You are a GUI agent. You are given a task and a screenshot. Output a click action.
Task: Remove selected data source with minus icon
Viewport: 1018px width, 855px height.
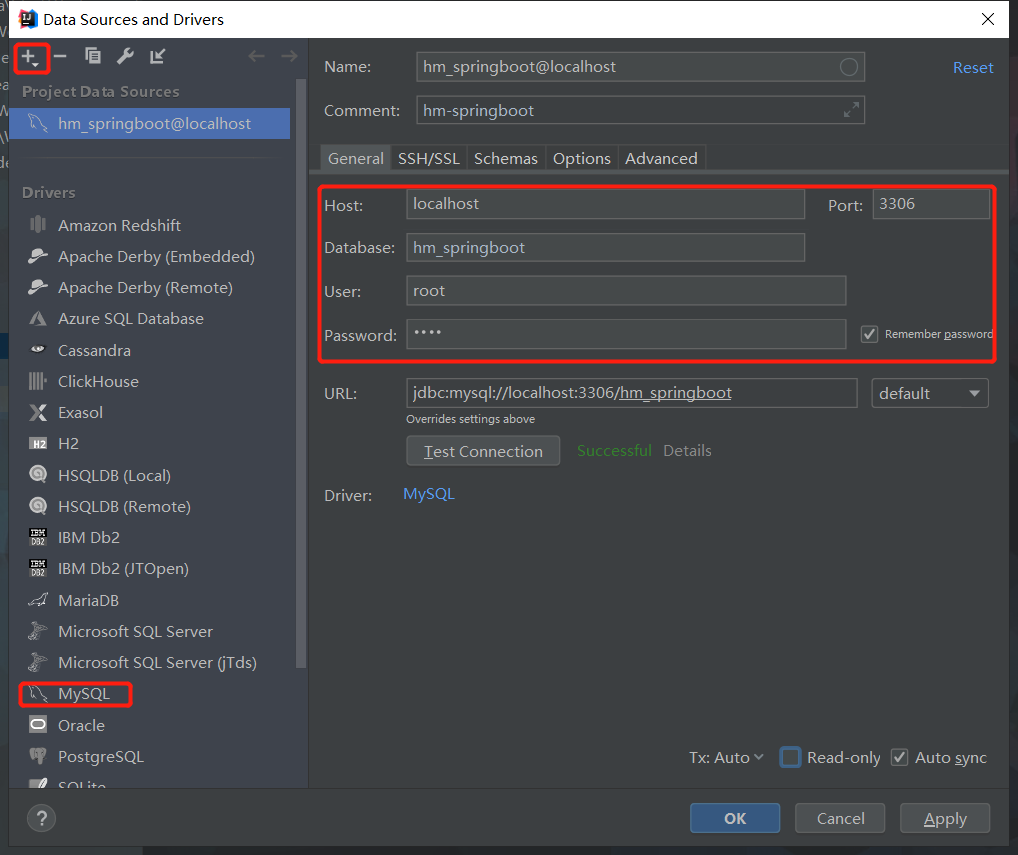[x=60, y=56]
